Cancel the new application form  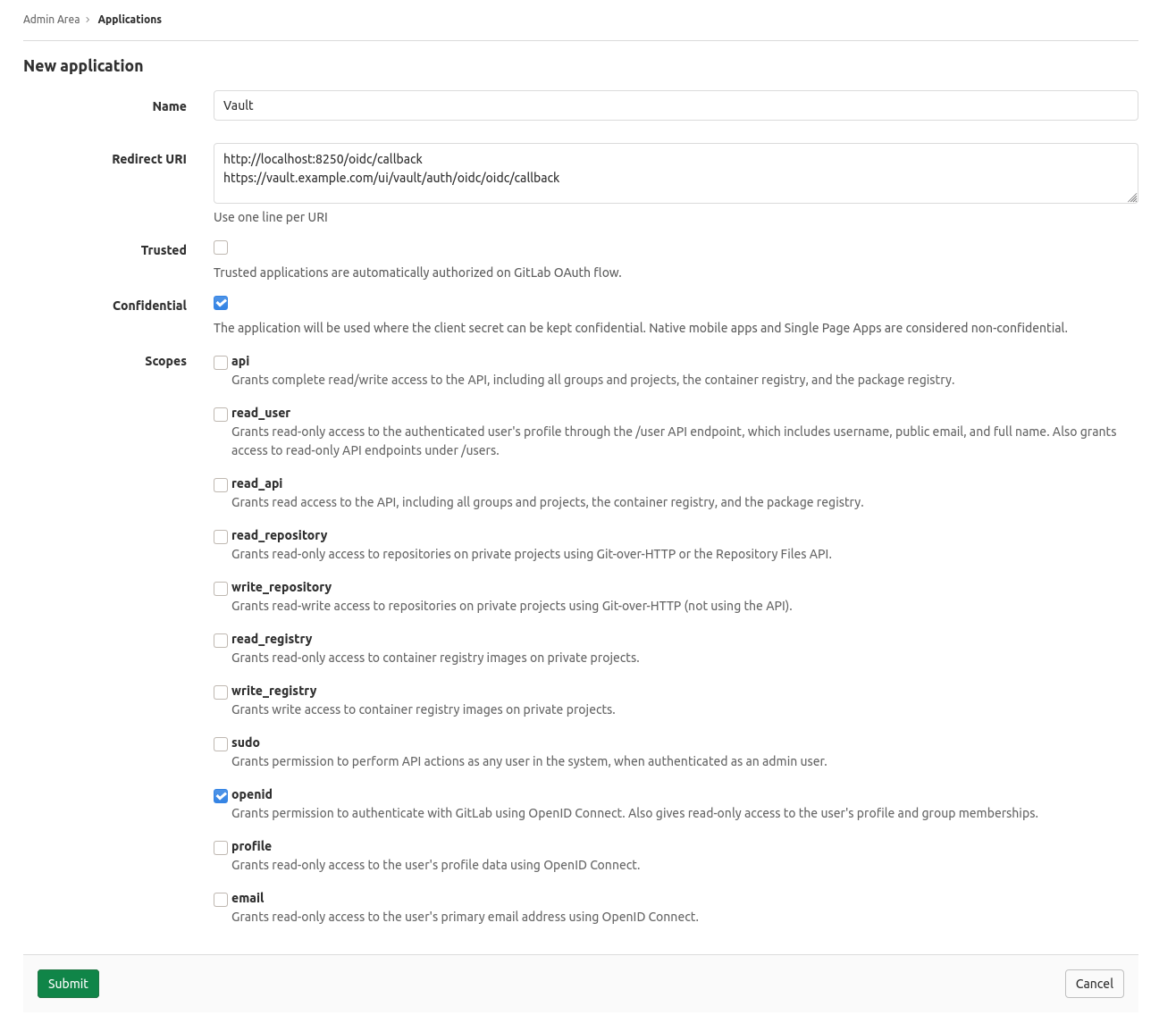pos(1094,984)
